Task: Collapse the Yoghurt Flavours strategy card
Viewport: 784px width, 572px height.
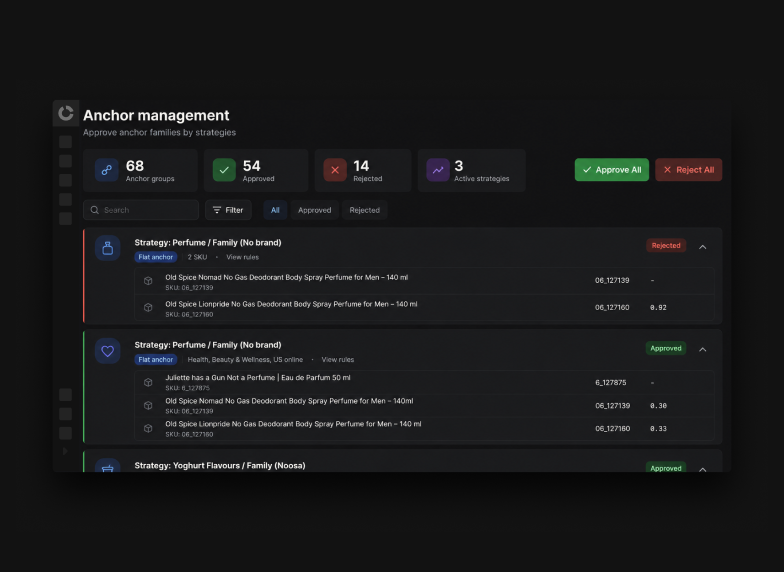Action: tap(702, 469)
